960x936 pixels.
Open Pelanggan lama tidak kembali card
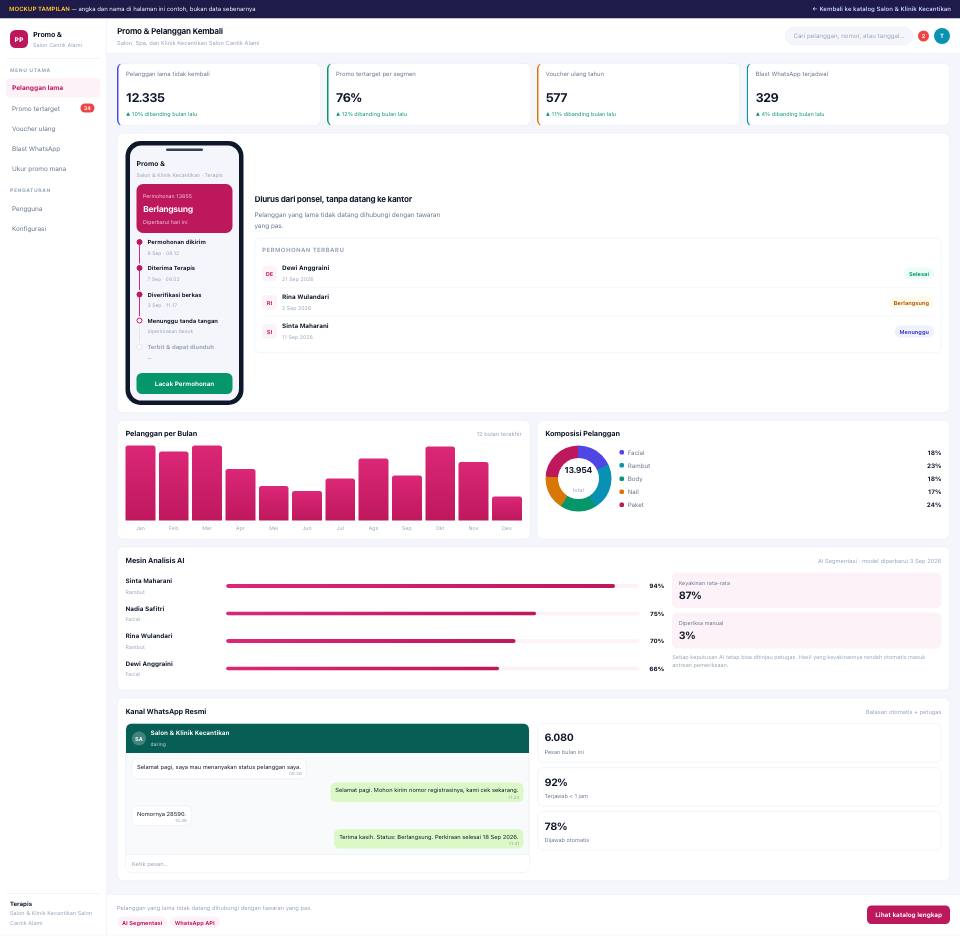click(219, 94)
